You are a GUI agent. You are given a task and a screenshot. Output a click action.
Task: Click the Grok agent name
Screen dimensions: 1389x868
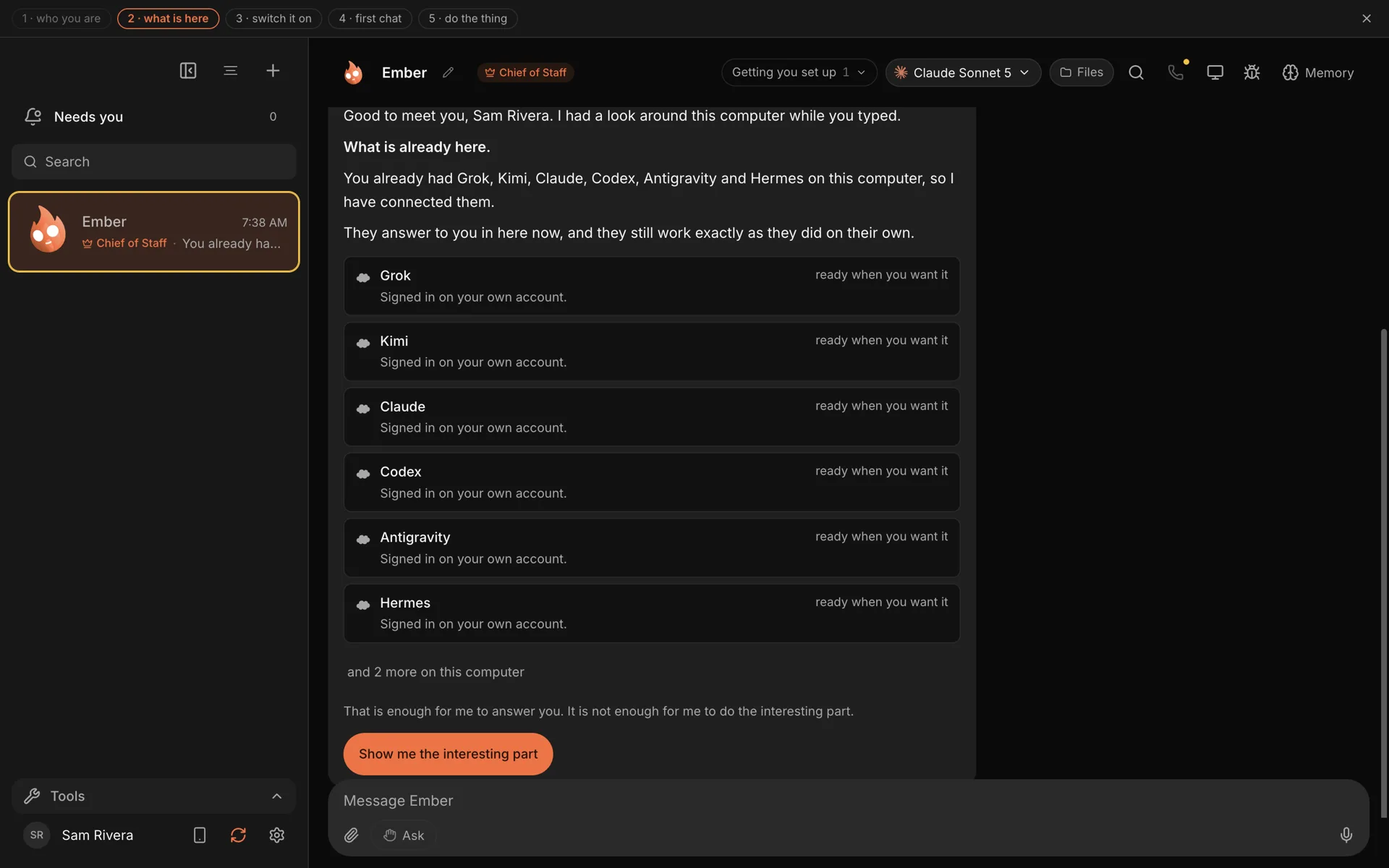coord(395,276)
